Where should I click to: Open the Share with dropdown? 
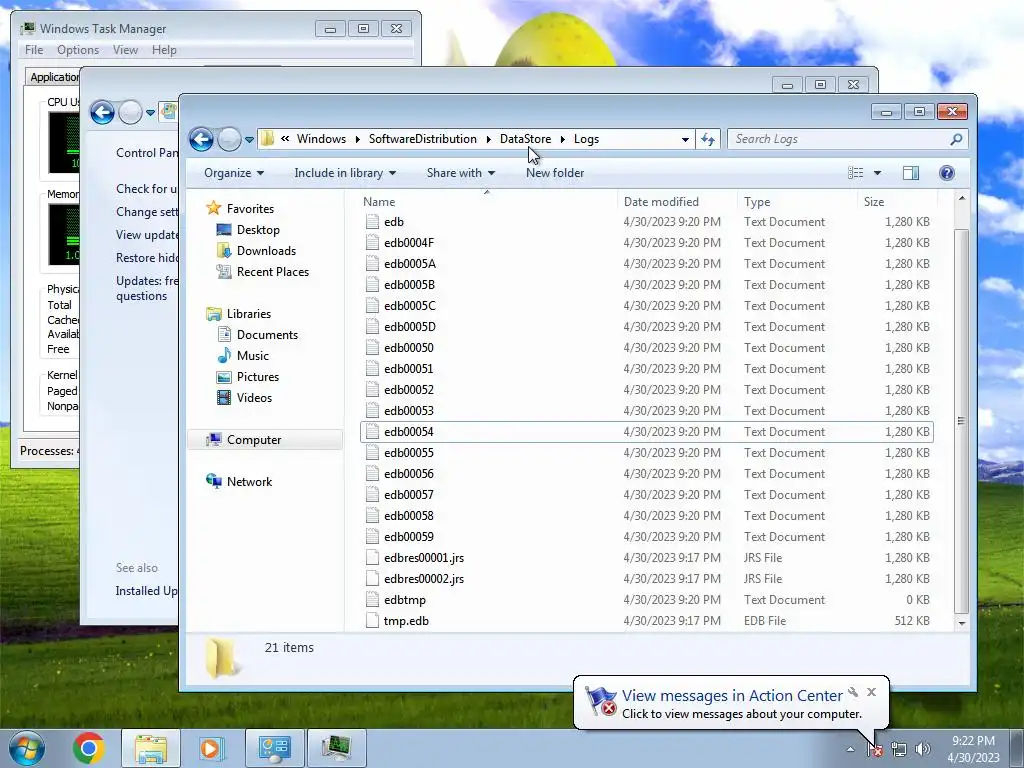tap(460, 173)
